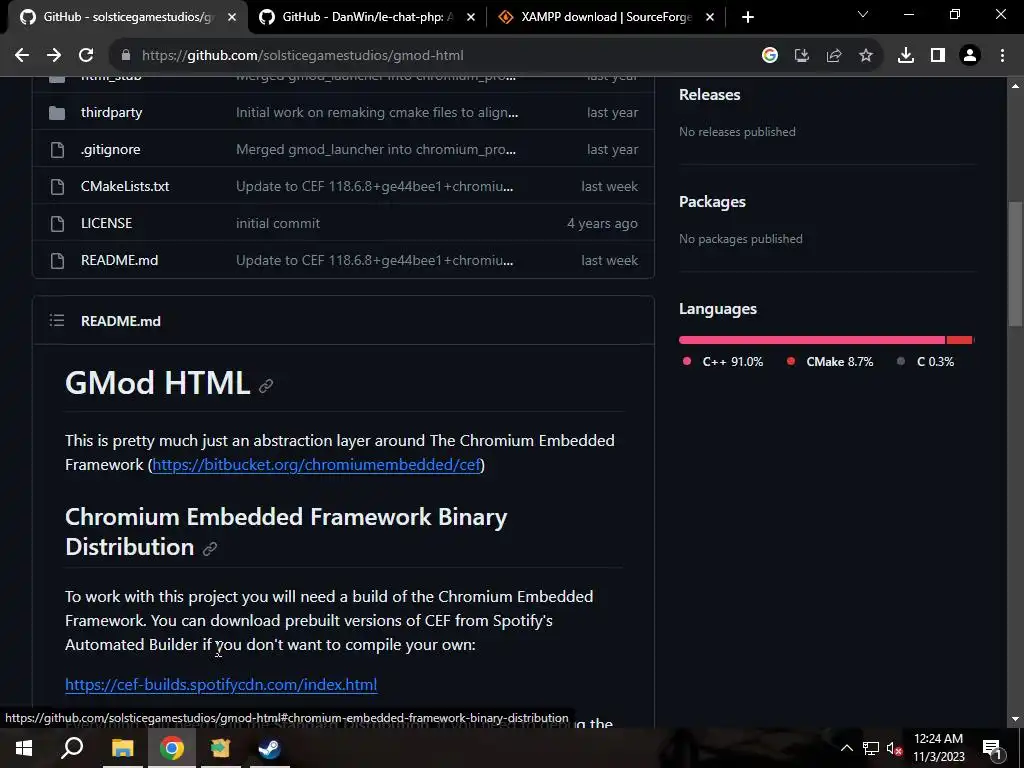The width and height of the screenshot is (1024, 768).
Task: Click the thirdparty folder icon
Action: pos(57,113)
